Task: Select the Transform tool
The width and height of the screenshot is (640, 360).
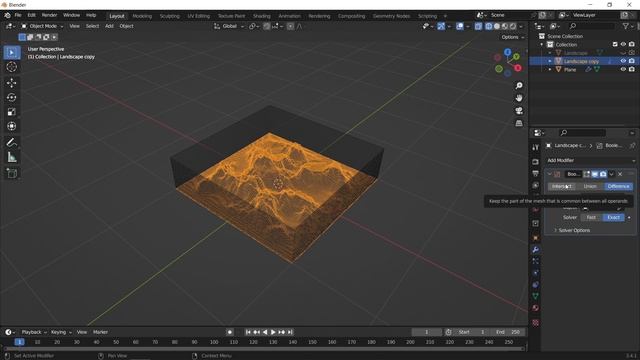Action: tap(11, 126)
